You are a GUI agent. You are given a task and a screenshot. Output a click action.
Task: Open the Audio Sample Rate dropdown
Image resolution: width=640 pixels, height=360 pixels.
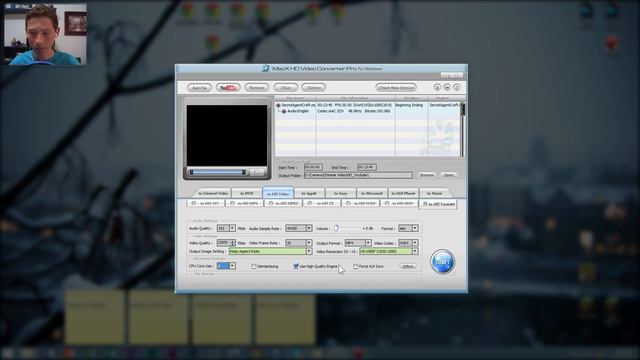coord(309,228)
